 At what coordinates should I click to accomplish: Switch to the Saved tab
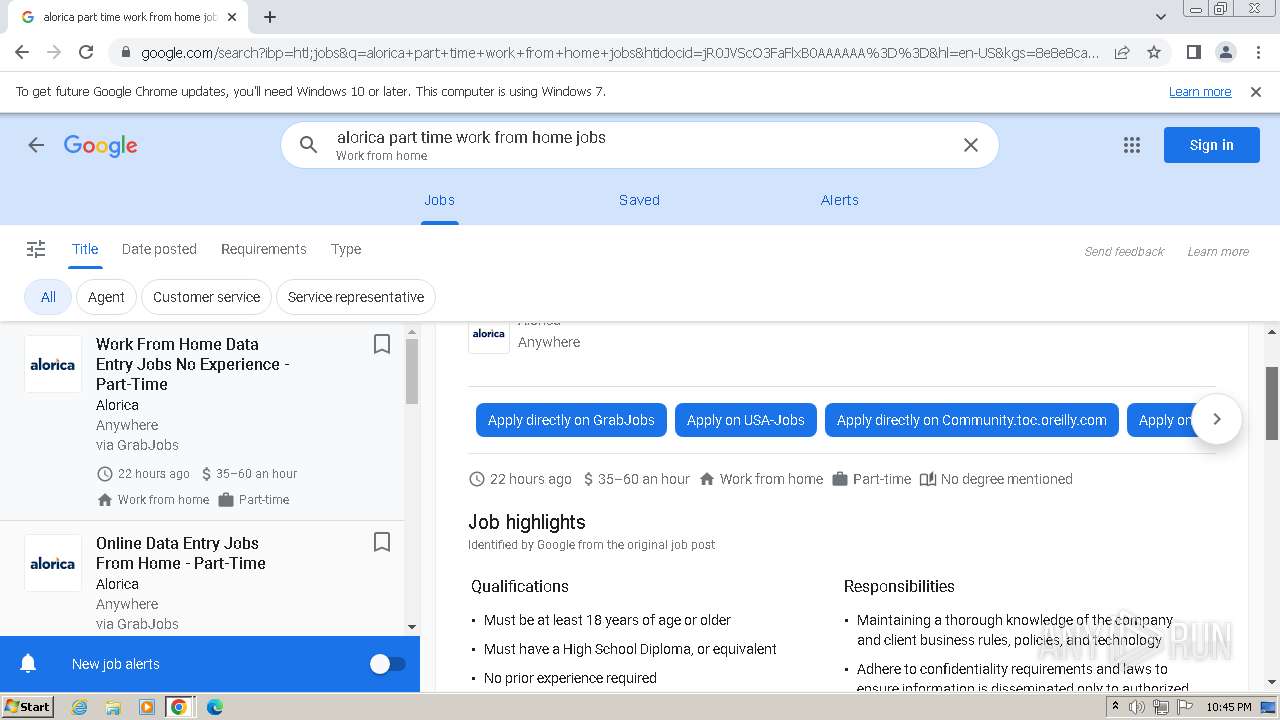coord(639,200)
